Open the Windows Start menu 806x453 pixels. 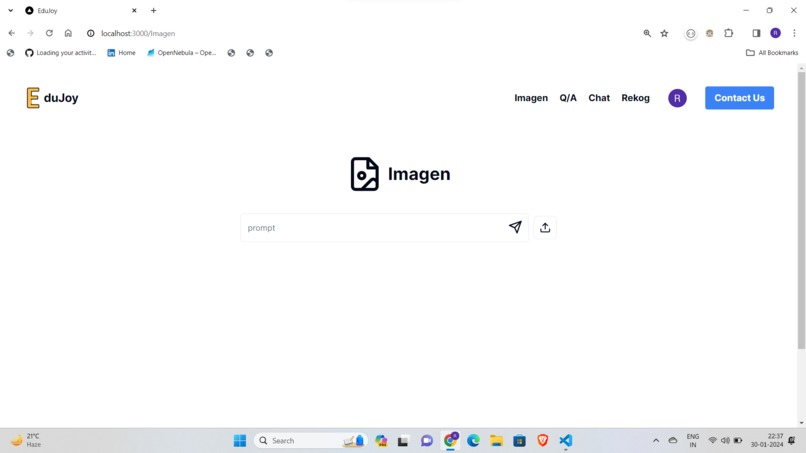tap(240, 441)
